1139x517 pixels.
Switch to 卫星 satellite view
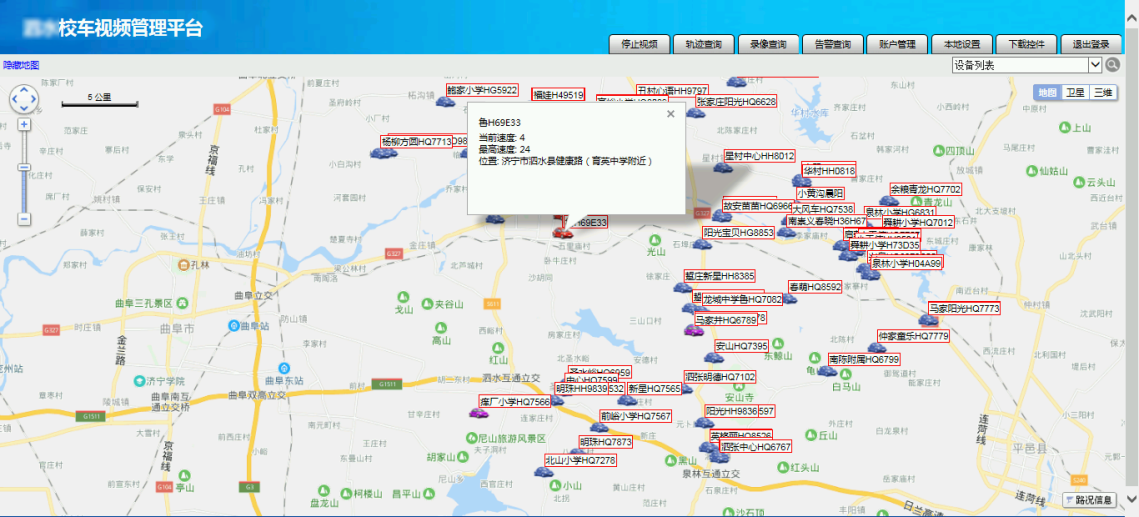1074,92
